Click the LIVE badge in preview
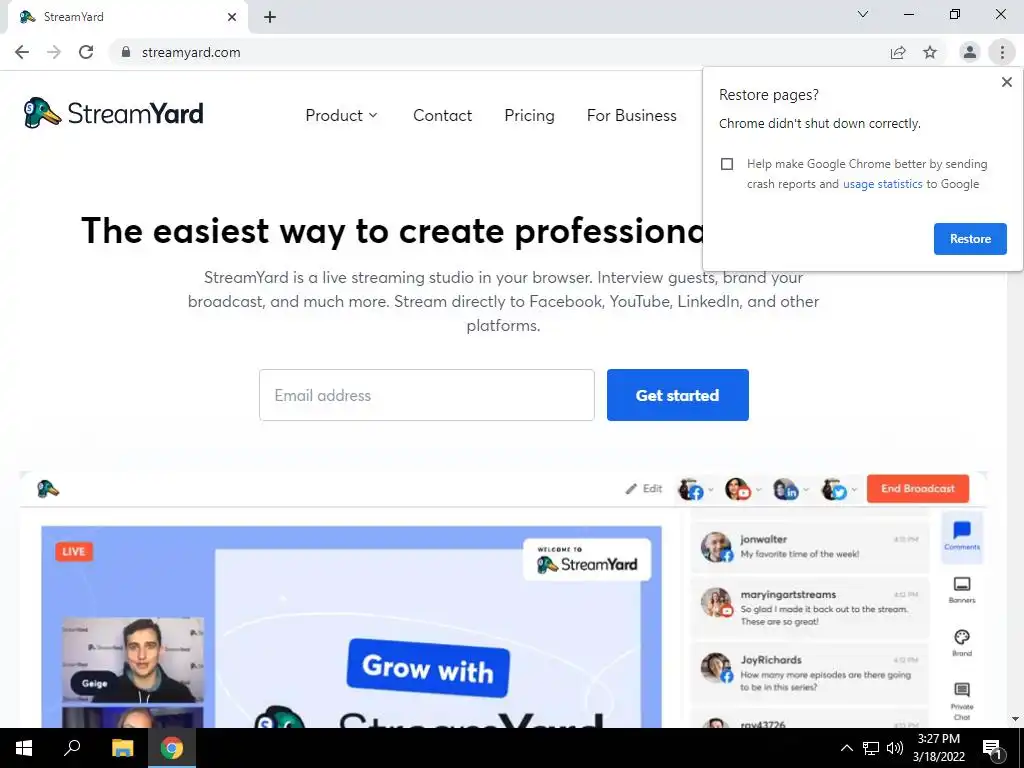The width and height of the screenshot is (1024, 768). coord(74,551)
